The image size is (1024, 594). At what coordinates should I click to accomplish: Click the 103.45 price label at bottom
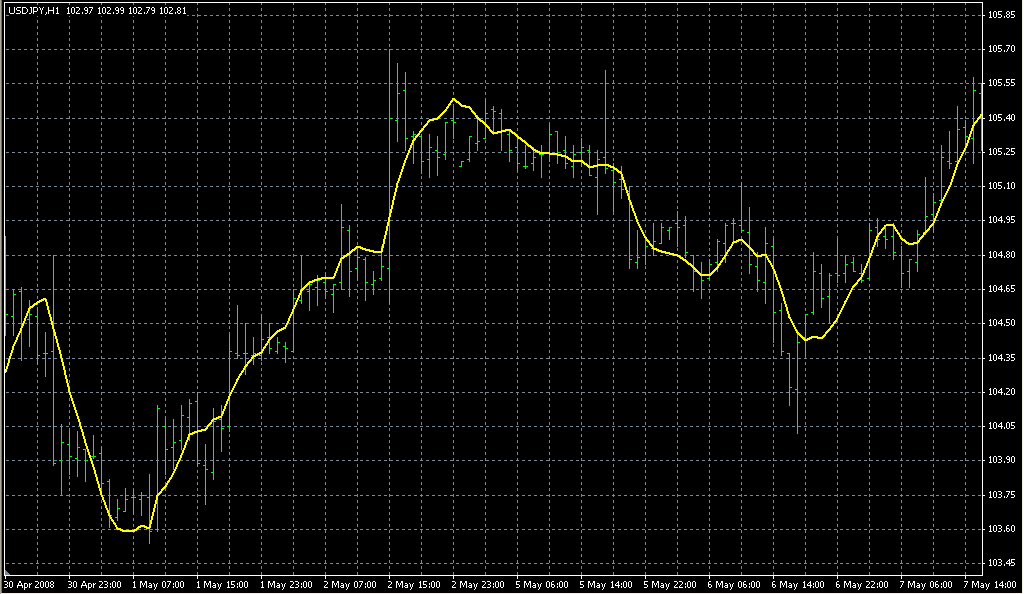pyautogui.click(x=1001, y=562)
